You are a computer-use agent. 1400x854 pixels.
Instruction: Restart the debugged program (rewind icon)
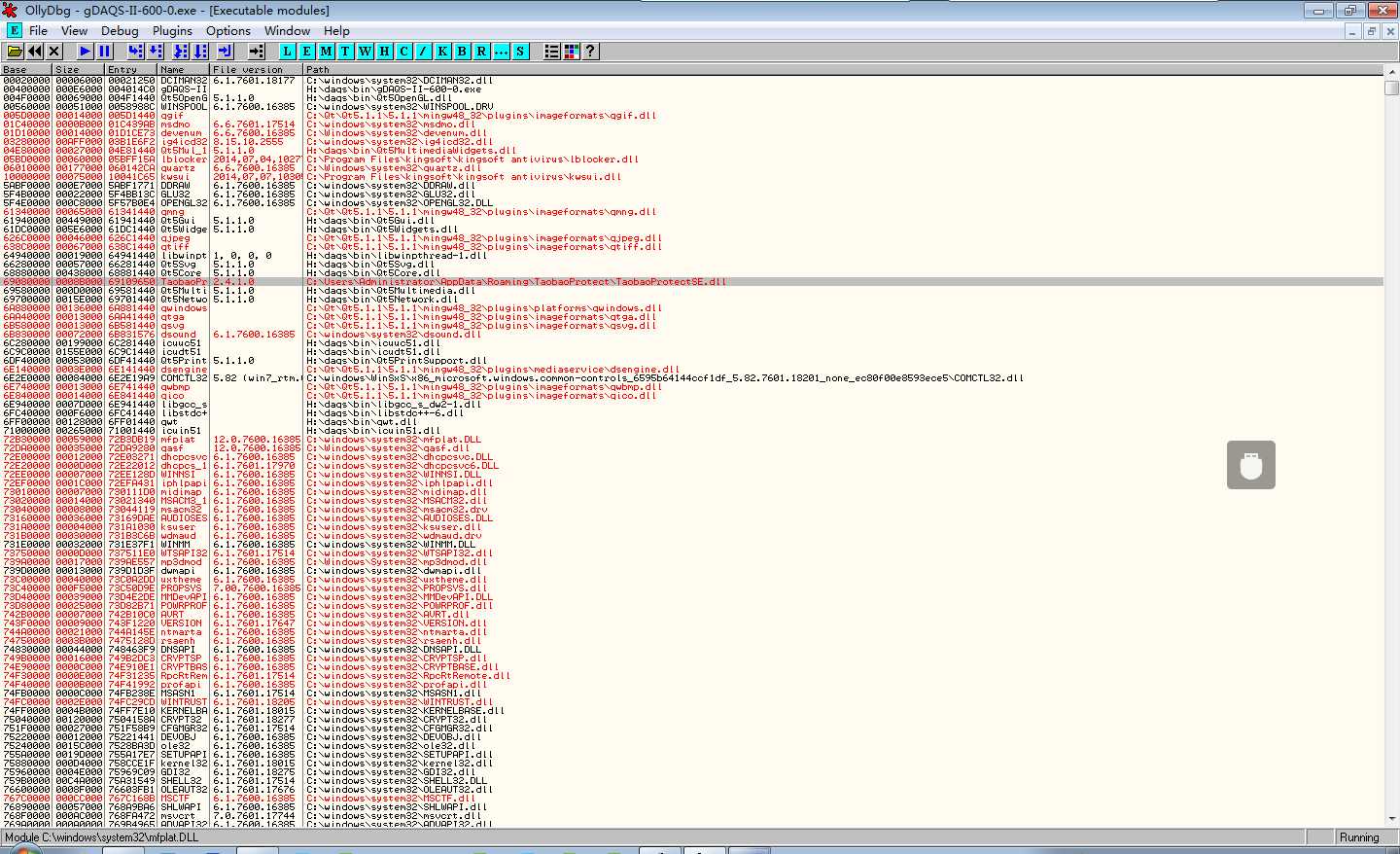click(35, 51)
